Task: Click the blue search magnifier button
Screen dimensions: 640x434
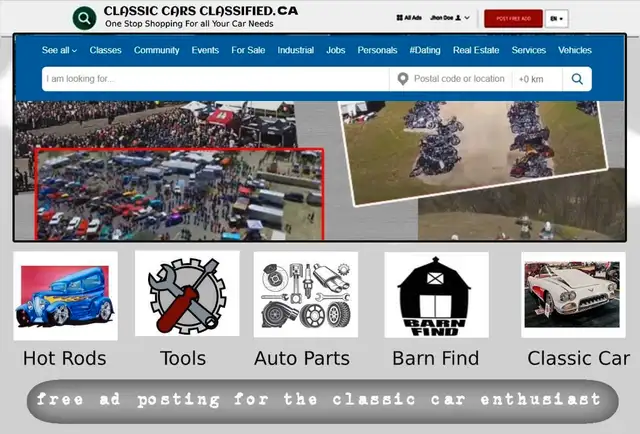Action: pos(577,79)
